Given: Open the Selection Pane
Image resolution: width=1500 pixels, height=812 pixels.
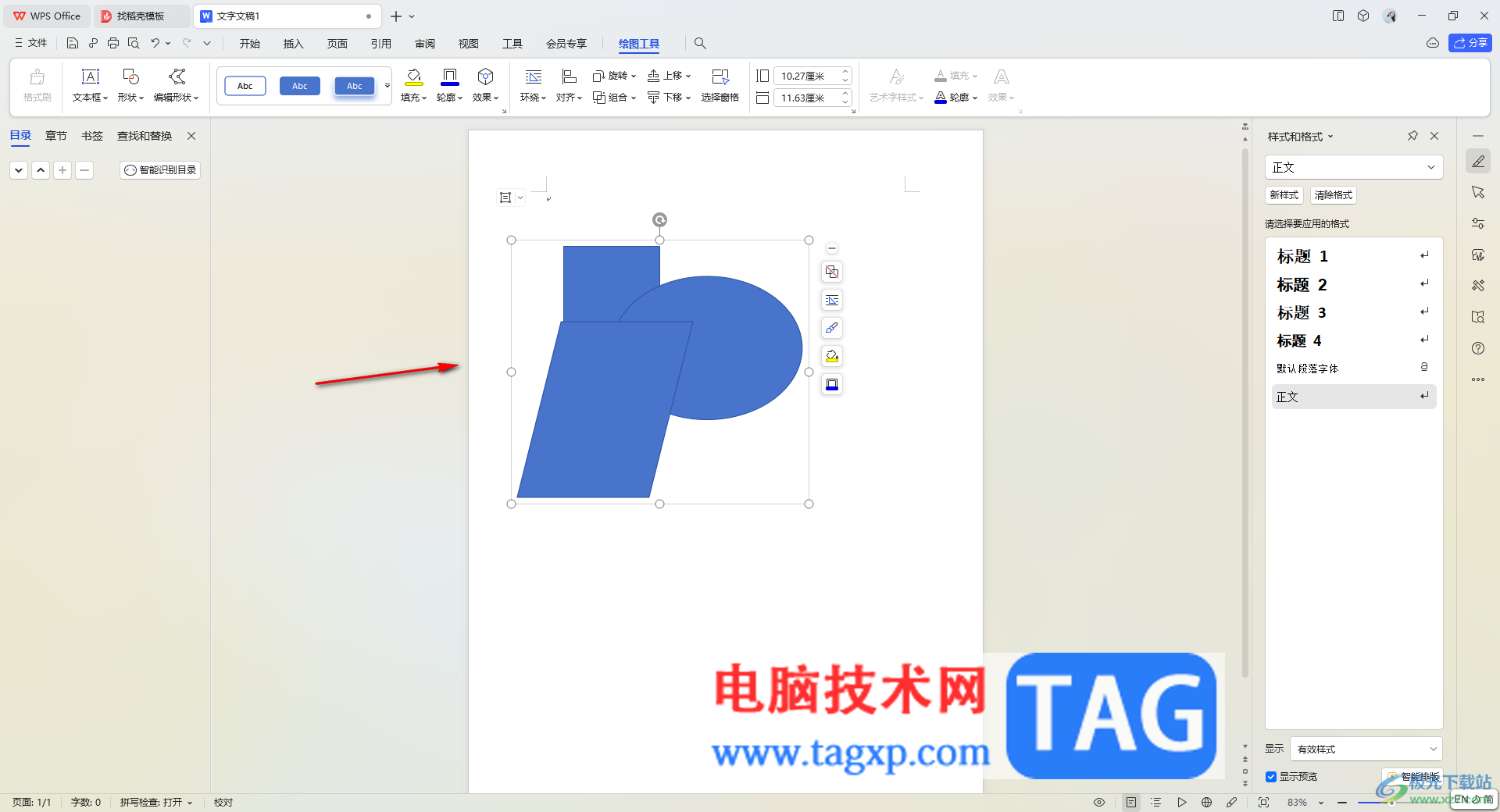Looking at the screenshot, I should (720, 85).
